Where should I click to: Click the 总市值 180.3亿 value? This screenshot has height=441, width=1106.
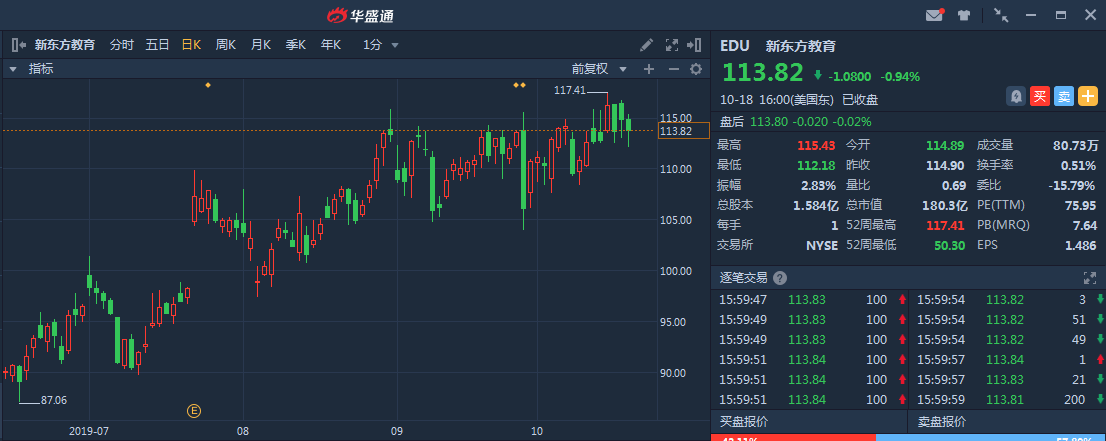pyautogui.click(x=945, y=205)
